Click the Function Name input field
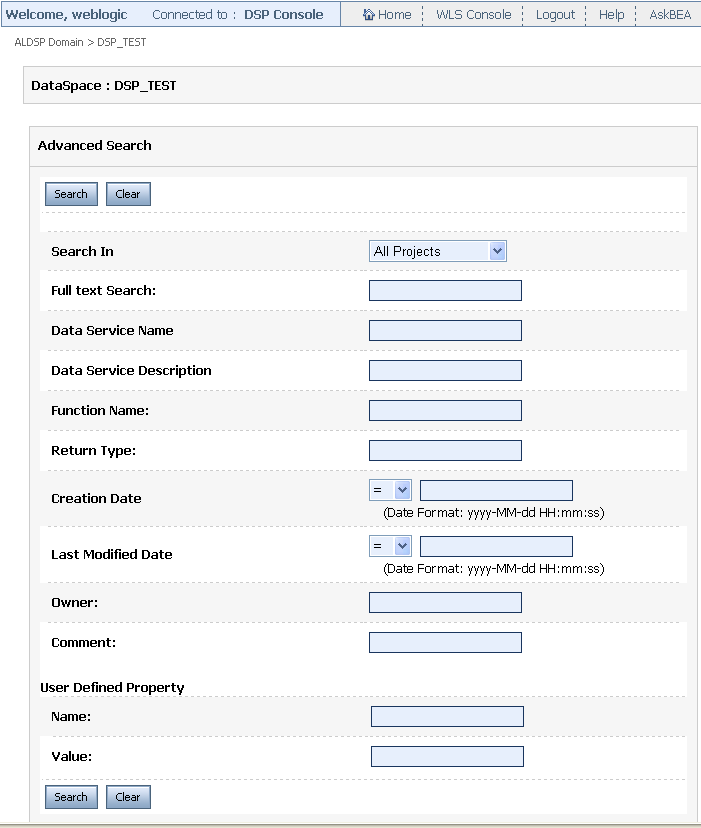701x828 pixels. pyautogui.click(x=445, y=411)
